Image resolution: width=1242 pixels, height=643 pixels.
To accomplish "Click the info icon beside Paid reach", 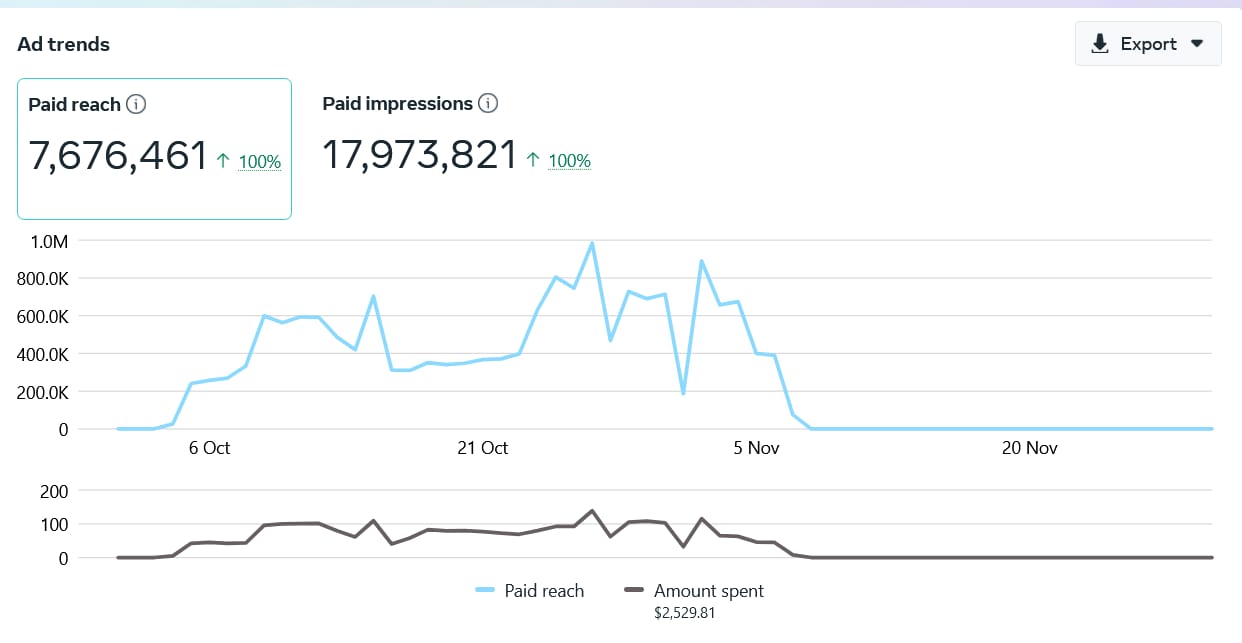I will (137, 104).
